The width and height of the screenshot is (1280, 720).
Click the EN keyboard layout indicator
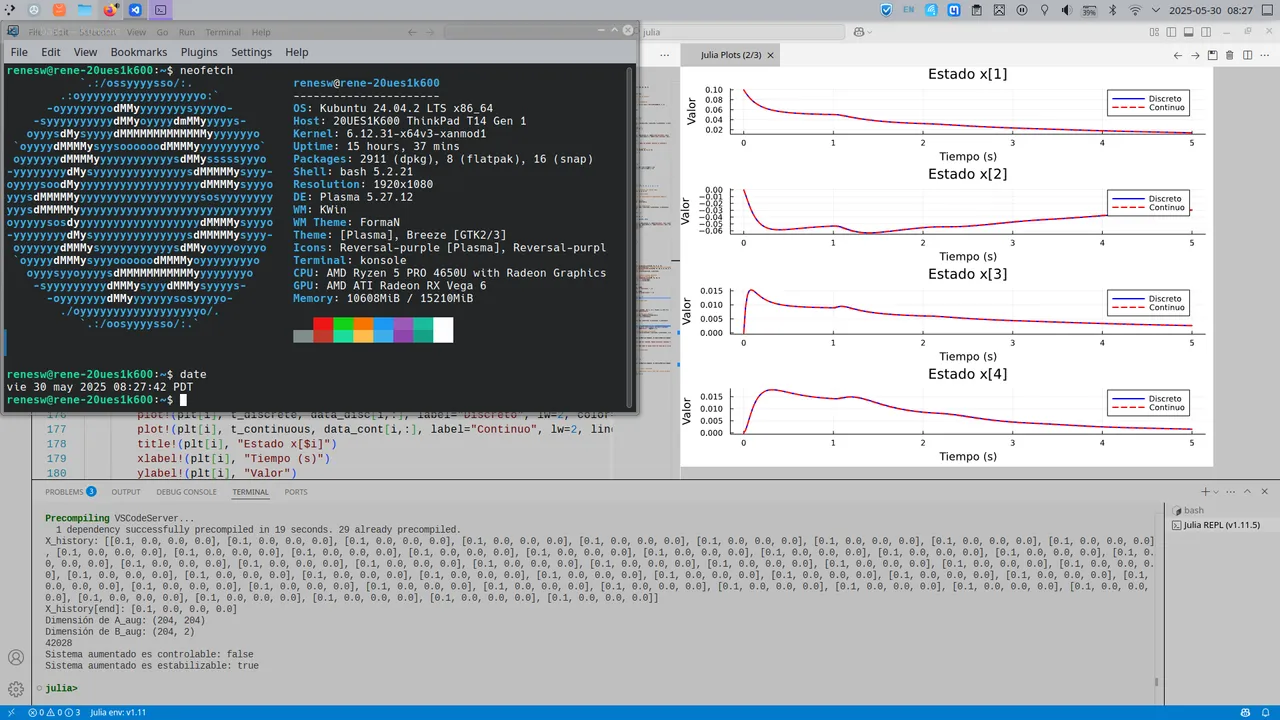coord(909,10)
